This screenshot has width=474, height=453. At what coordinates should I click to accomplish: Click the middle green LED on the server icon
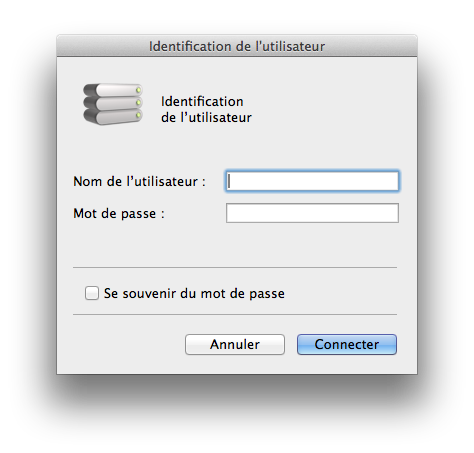click(x=139, y=103)
